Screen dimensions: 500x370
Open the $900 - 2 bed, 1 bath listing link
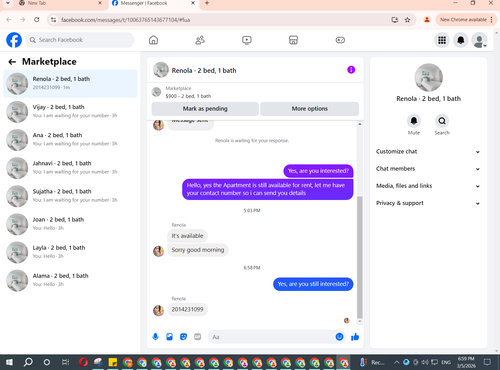[188, 96]
